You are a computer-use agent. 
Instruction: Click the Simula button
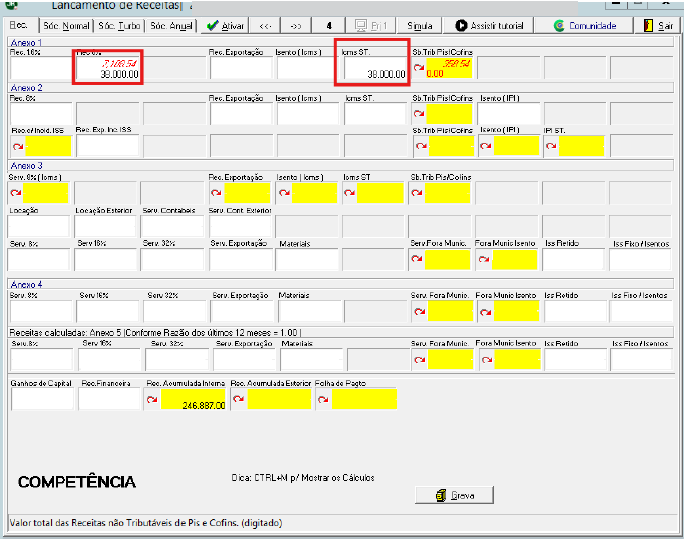point(420,26)
